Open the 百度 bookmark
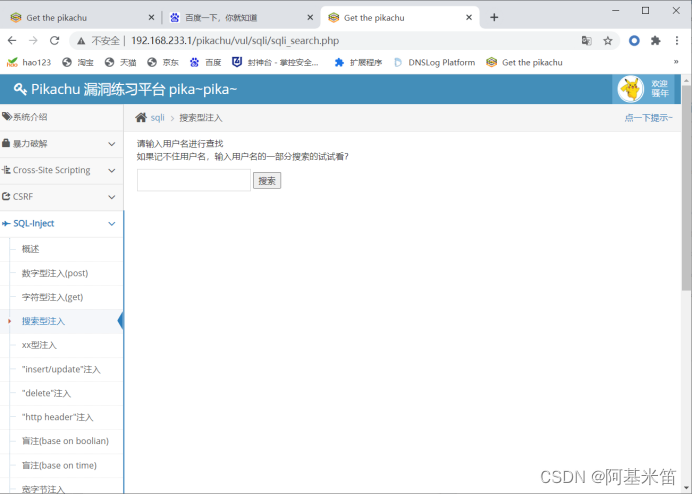This screenshot has height=495, width=692. [x=205, y=63]
